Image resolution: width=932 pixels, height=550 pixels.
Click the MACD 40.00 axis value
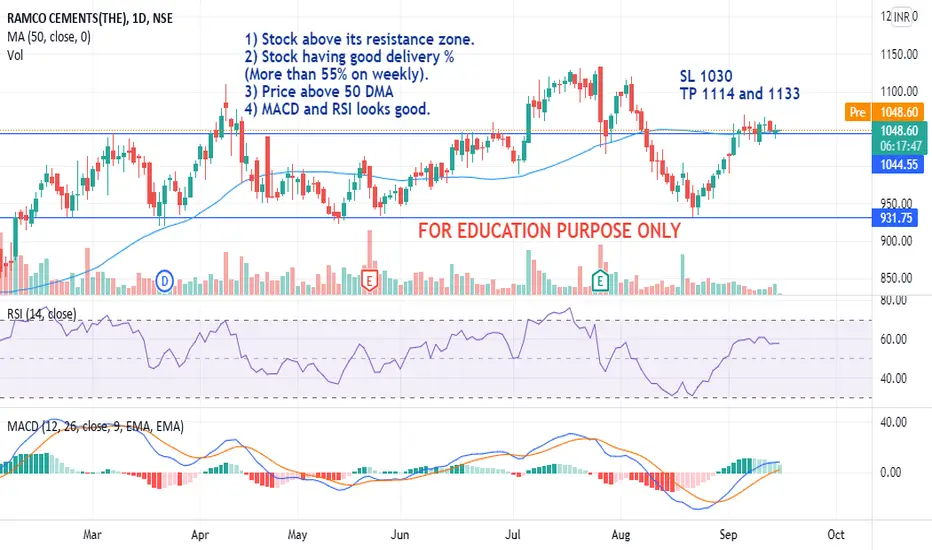tap(893, 423)
